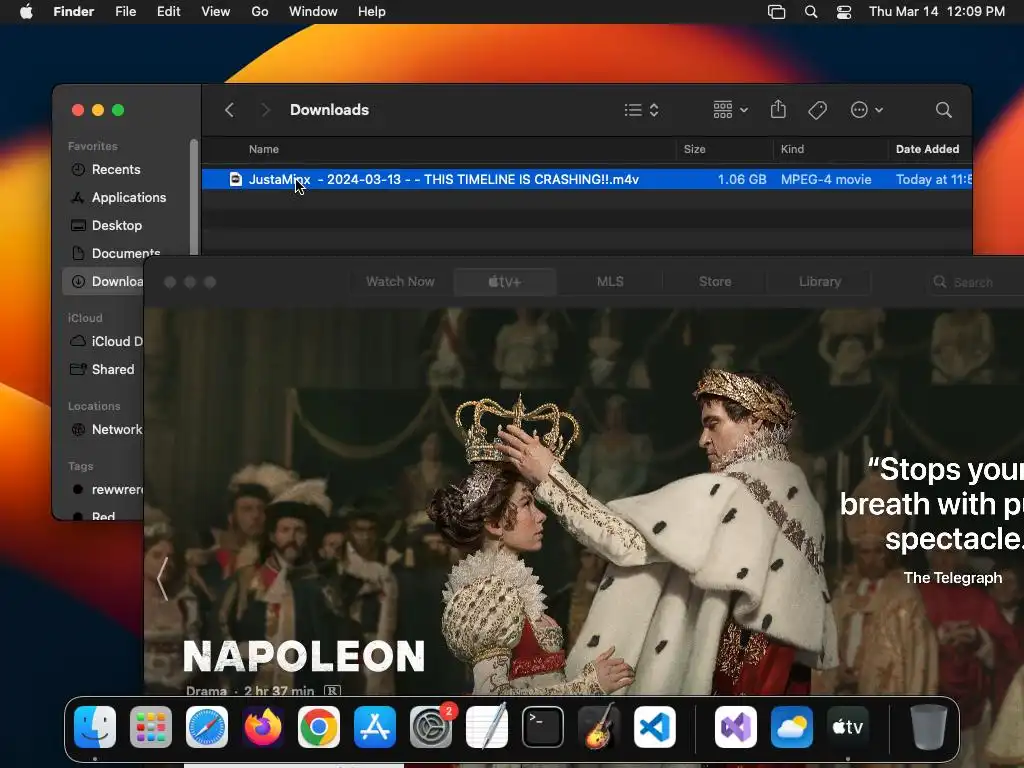Open purple Visual Studio icon in Dock

(736, 727)
